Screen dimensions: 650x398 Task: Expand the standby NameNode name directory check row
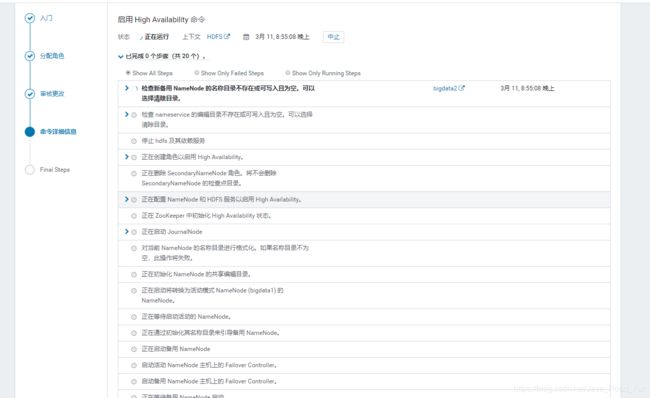tap(127, 88)
